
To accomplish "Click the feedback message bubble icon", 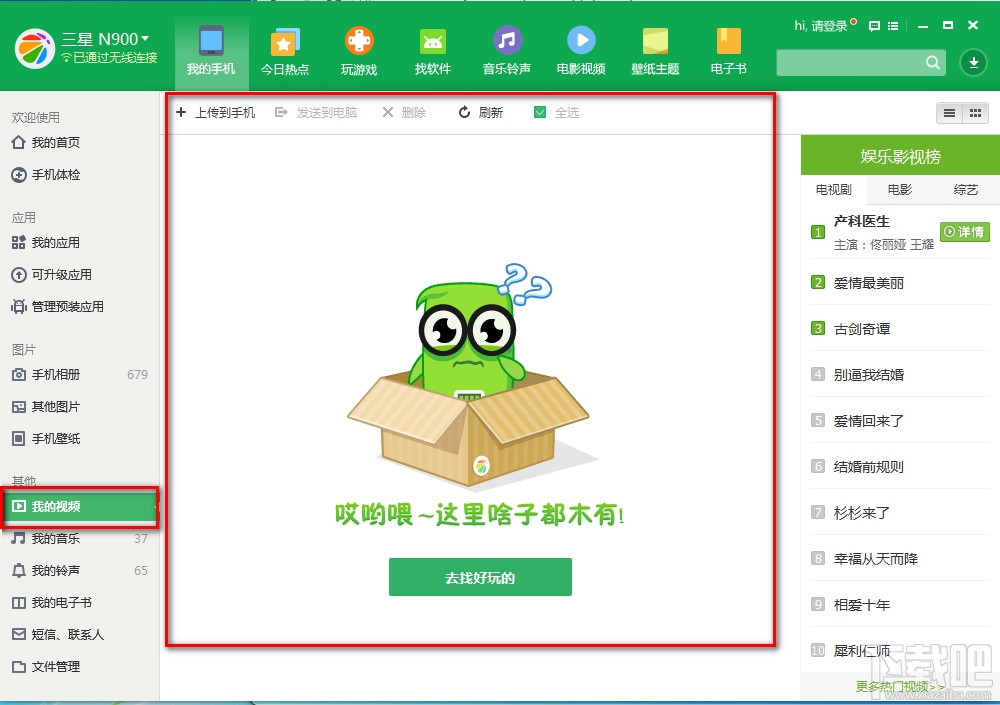I will pyautogui.click(x=874, y=25).
